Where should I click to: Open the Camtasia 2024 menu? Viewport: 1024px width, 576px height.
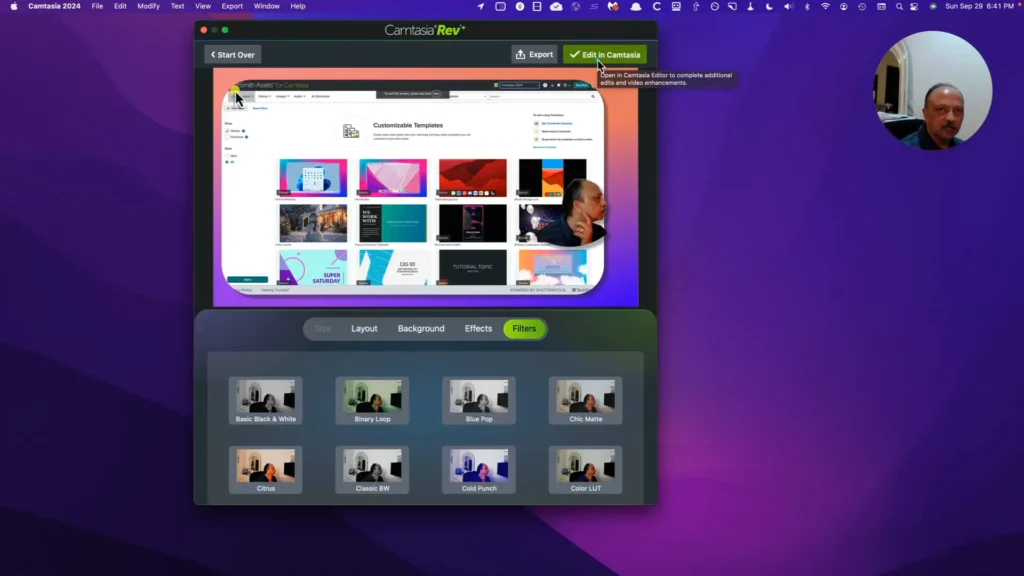click(54, 7)
